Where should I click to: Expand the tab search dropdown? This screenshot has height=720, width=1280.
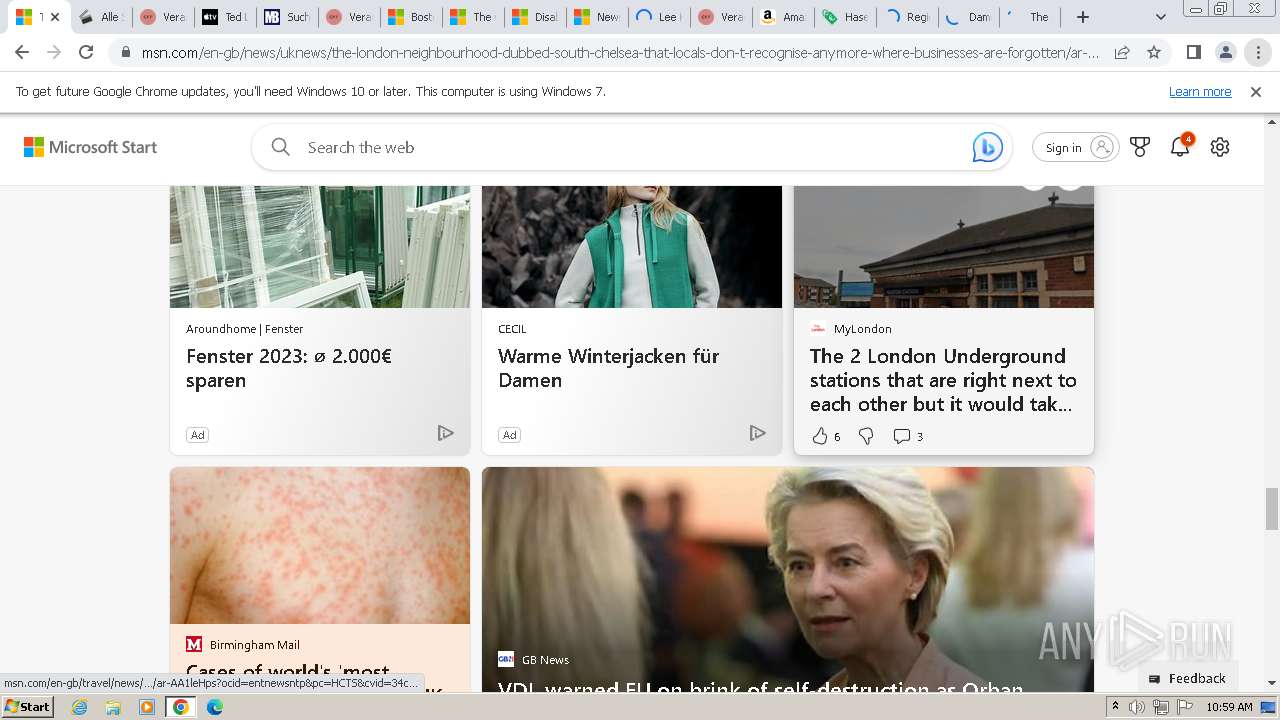(x=1160, y=17)
